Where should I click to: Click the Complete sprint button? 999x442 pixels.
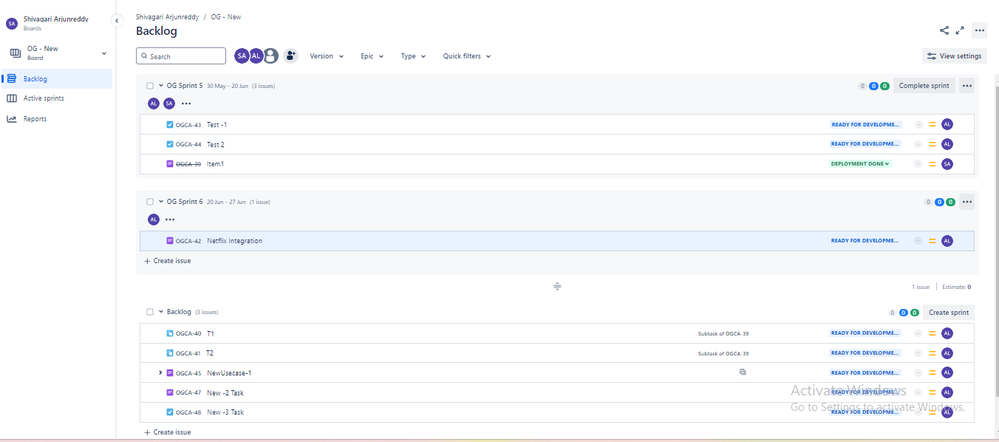point(924,86)
